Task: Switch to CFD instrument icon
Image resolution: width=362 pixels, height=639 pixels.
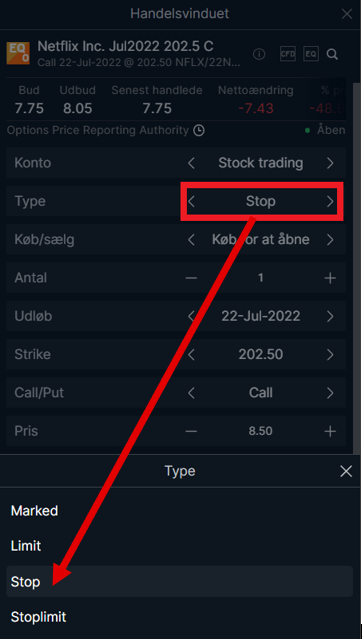Action: (287, 54)
